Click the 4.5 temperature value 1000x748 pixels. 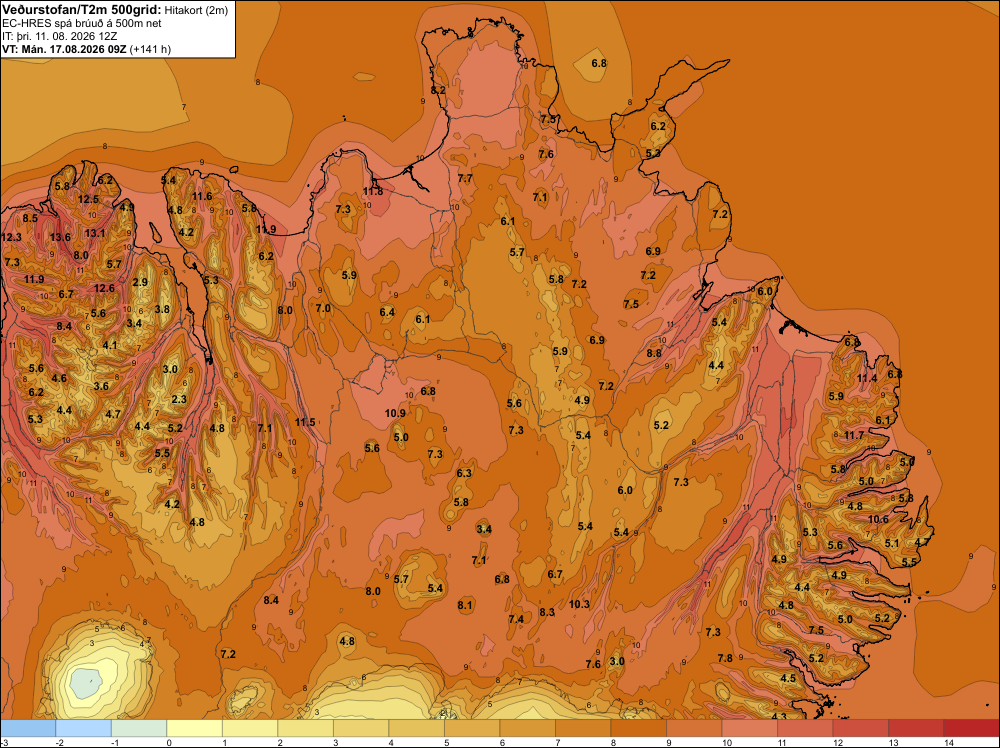click(788, 678)
